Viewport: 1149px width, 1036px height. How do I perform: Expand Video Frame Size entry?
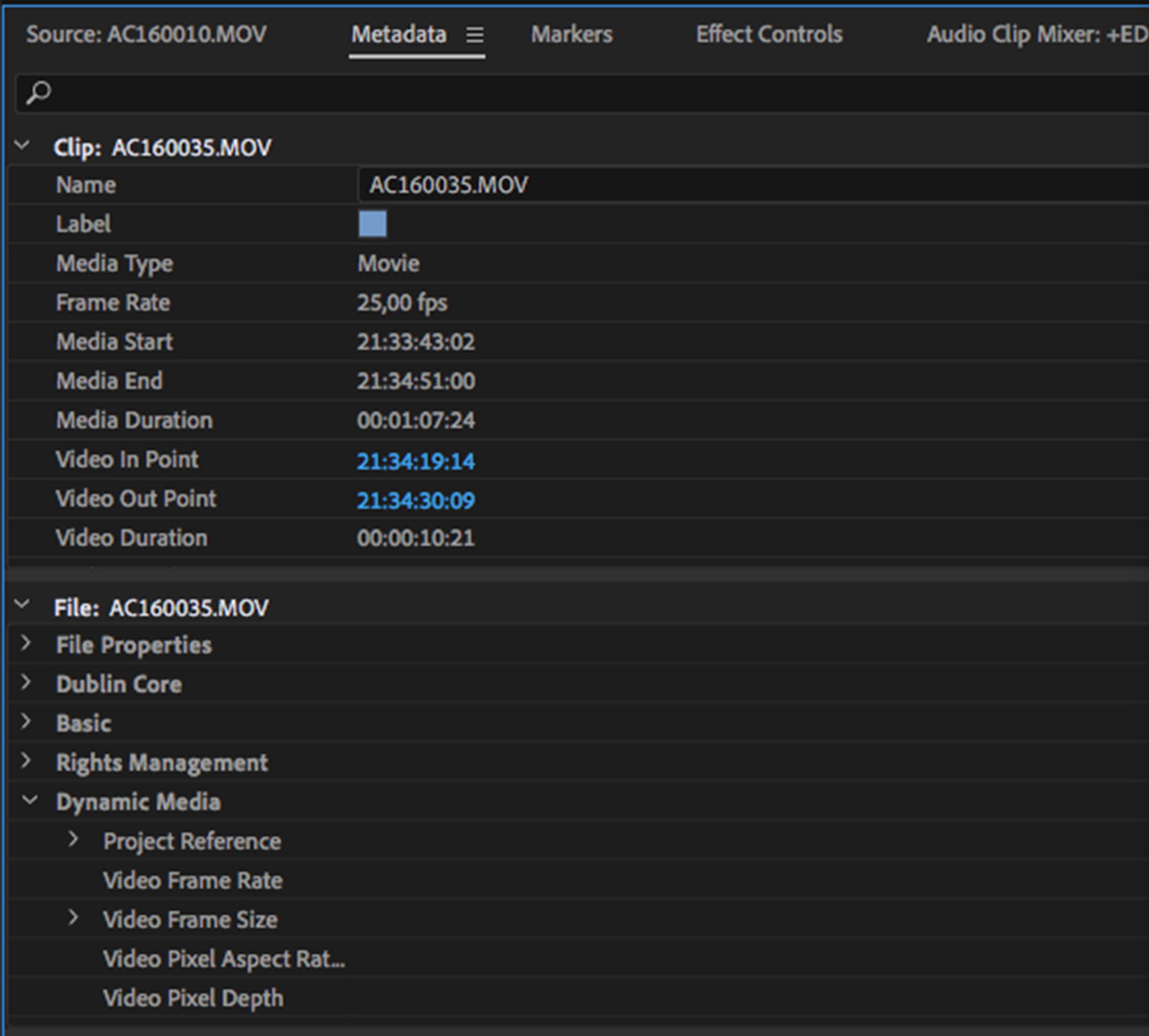pos(73,918)
